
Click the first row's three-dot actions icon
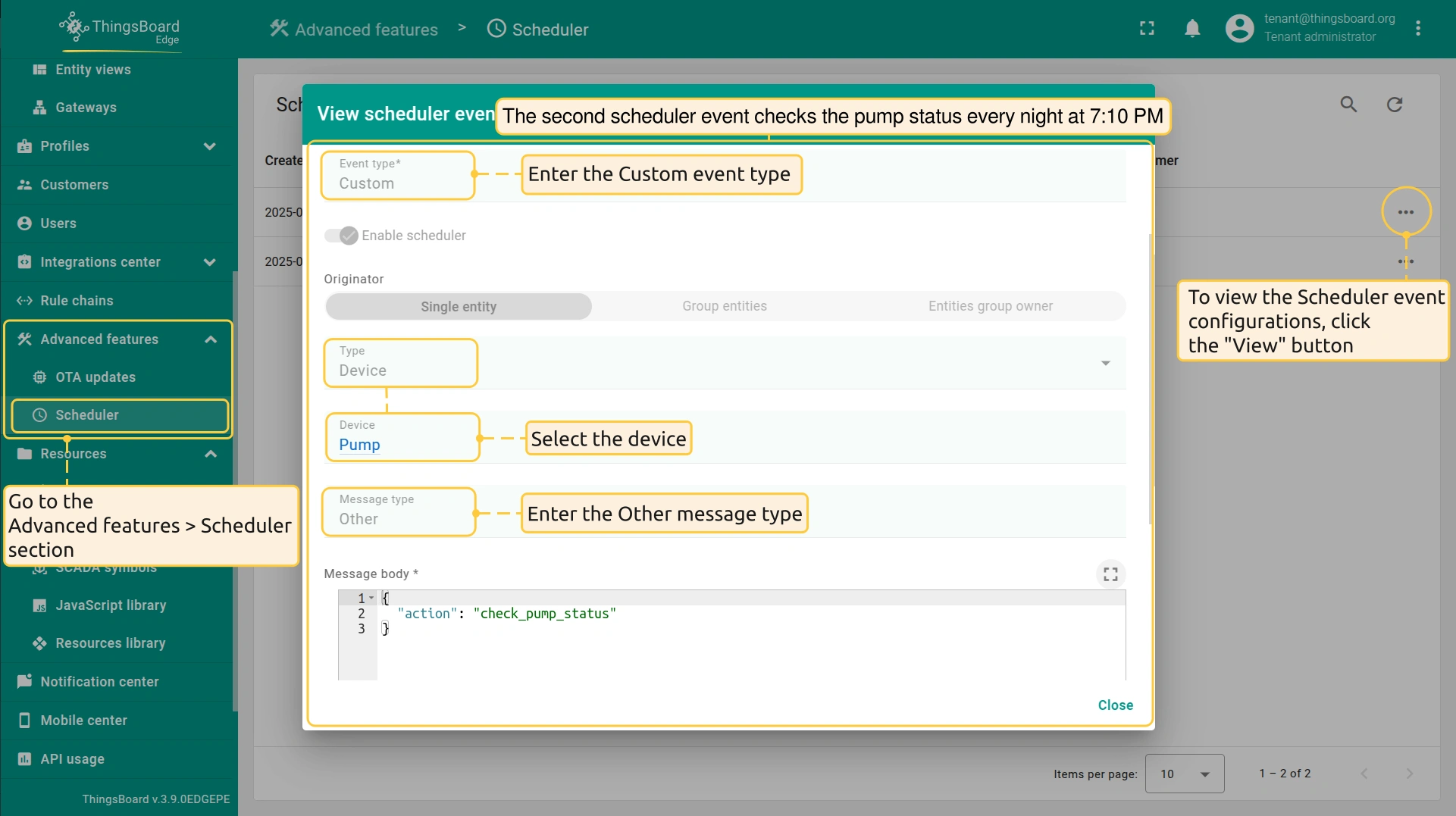click(1406, 212)
